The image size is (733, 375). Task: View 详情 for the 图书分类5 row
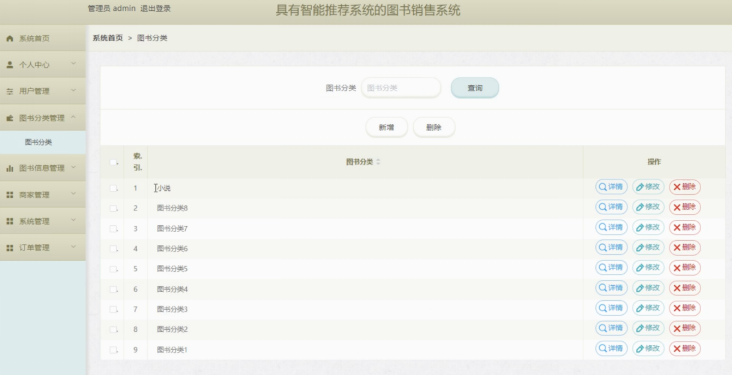611,267
